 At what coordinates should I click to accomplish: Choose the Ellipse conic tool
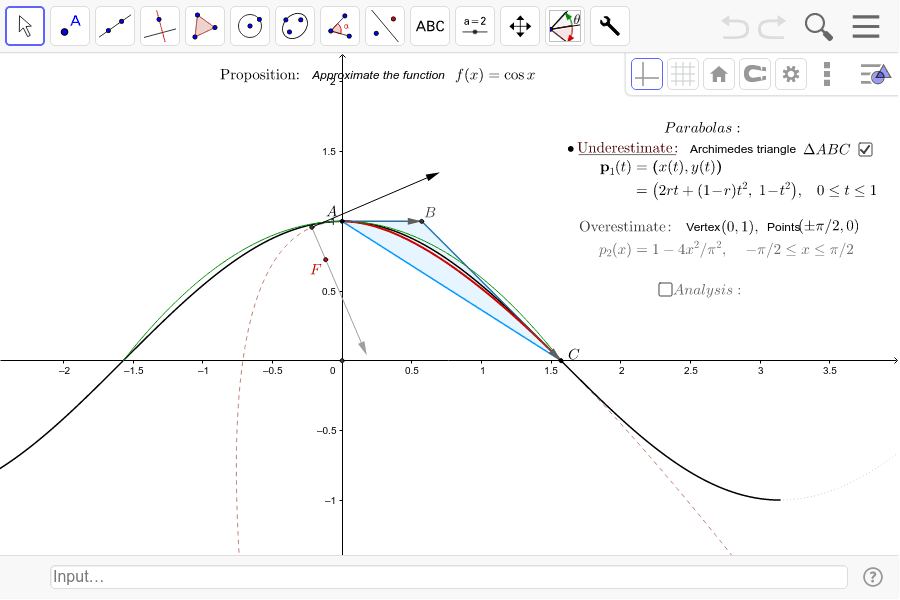[295, 26]
